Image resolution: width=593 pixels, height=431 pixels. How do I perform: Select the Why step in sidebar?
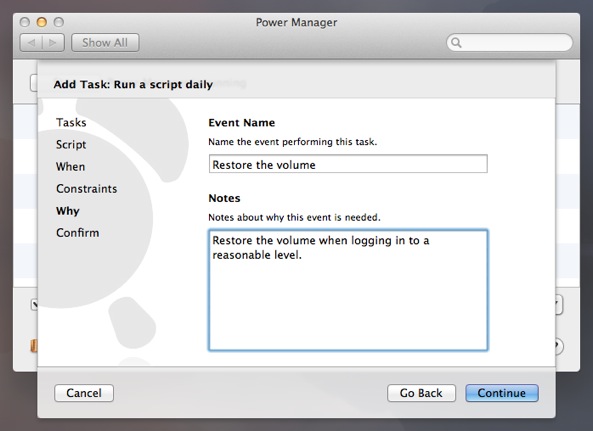[68, 211]
